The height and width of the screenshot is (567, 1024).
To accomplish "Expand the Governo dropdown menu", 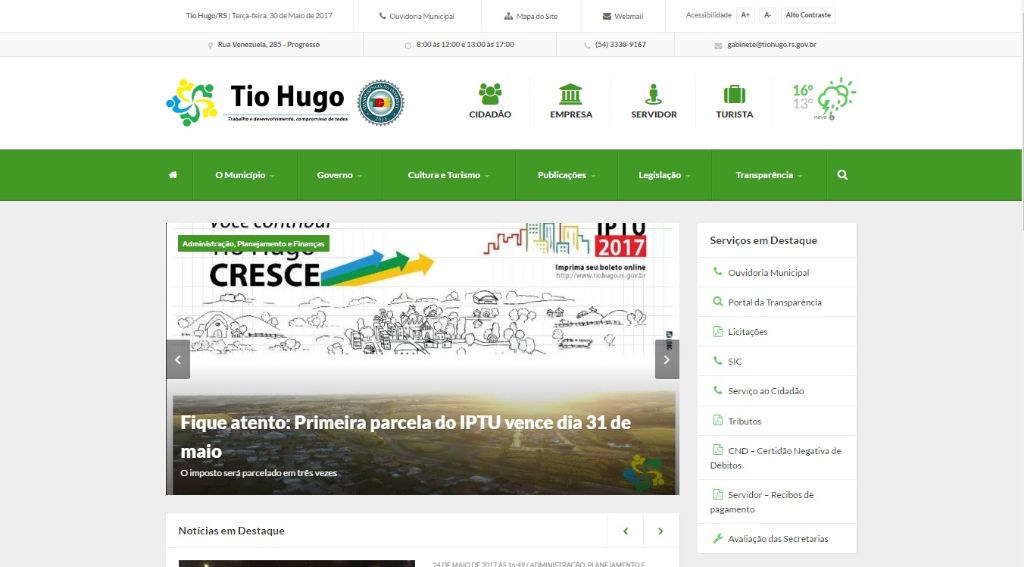I will (x=339, y=175).
